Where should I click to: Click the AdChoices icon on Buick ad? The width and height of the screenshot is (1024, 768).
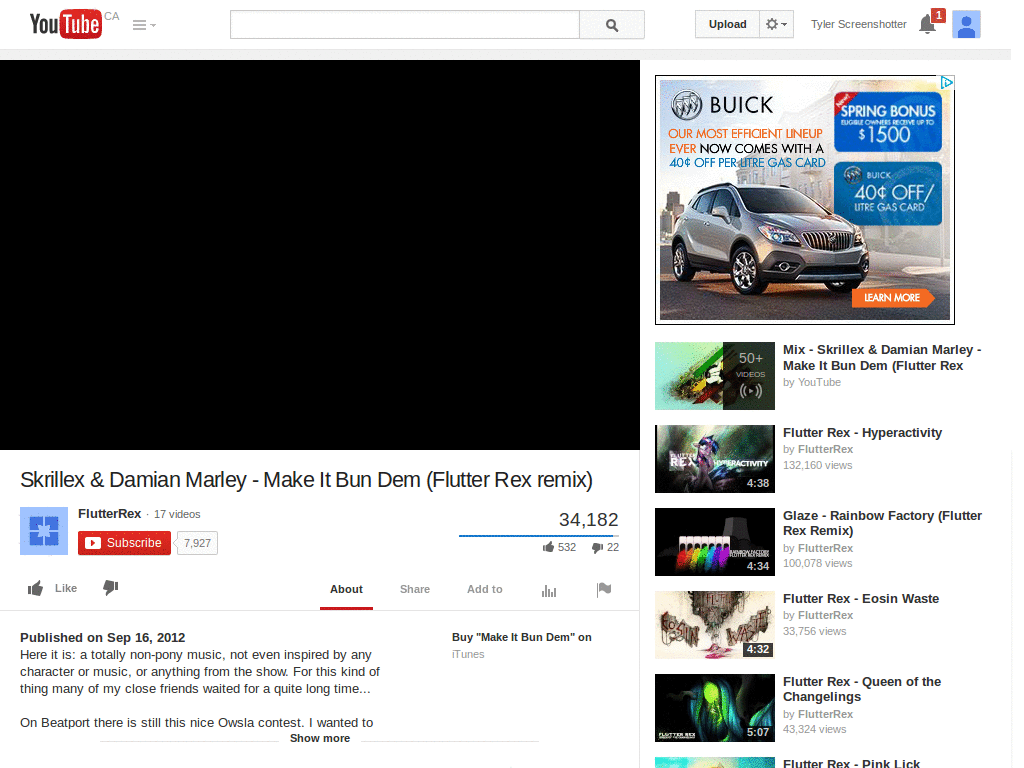coord(946,82)
